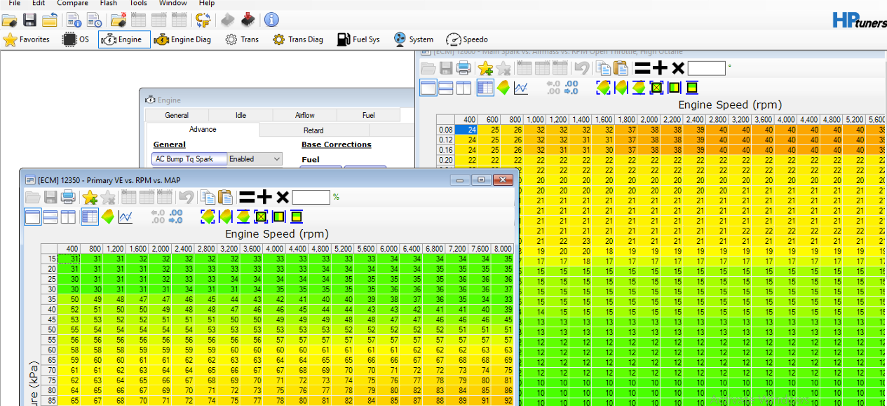
Task: Open the Fuel Sys section
Action: tap(359, 40)
